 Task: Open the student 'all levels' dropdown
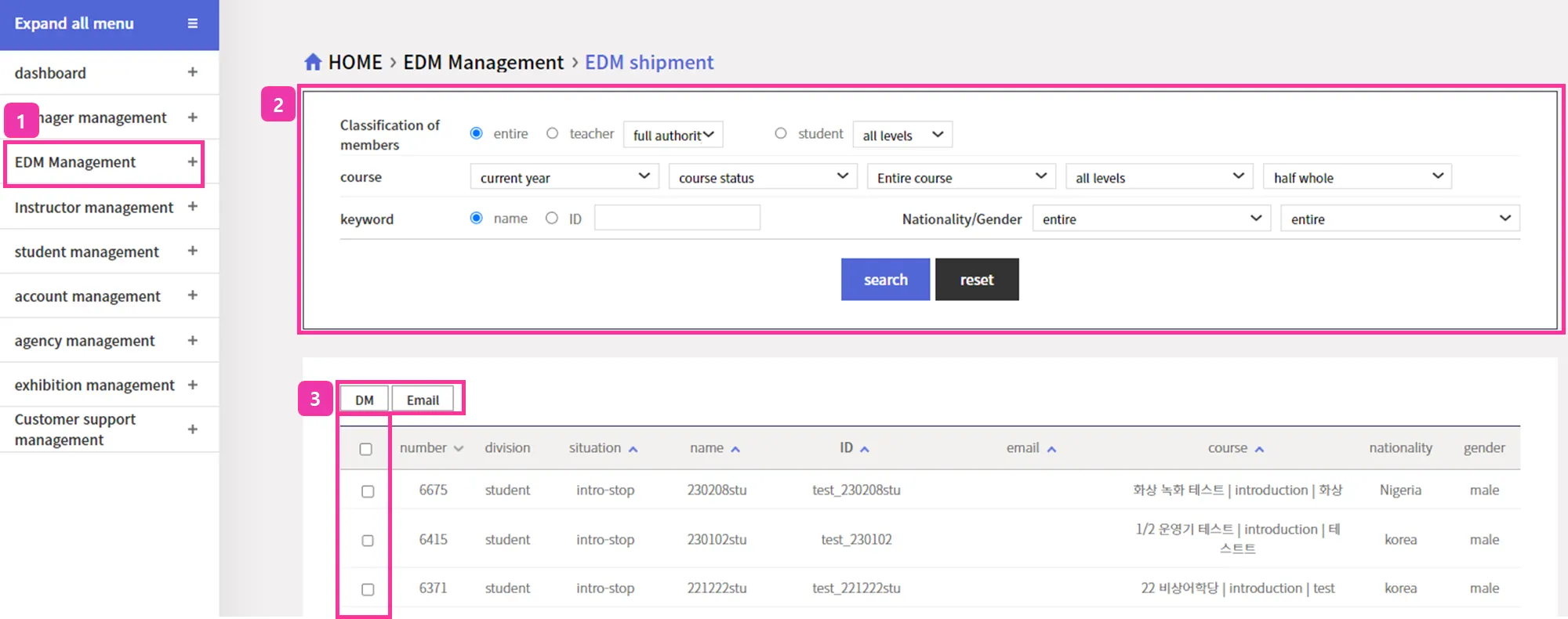[x=902, y=135]
